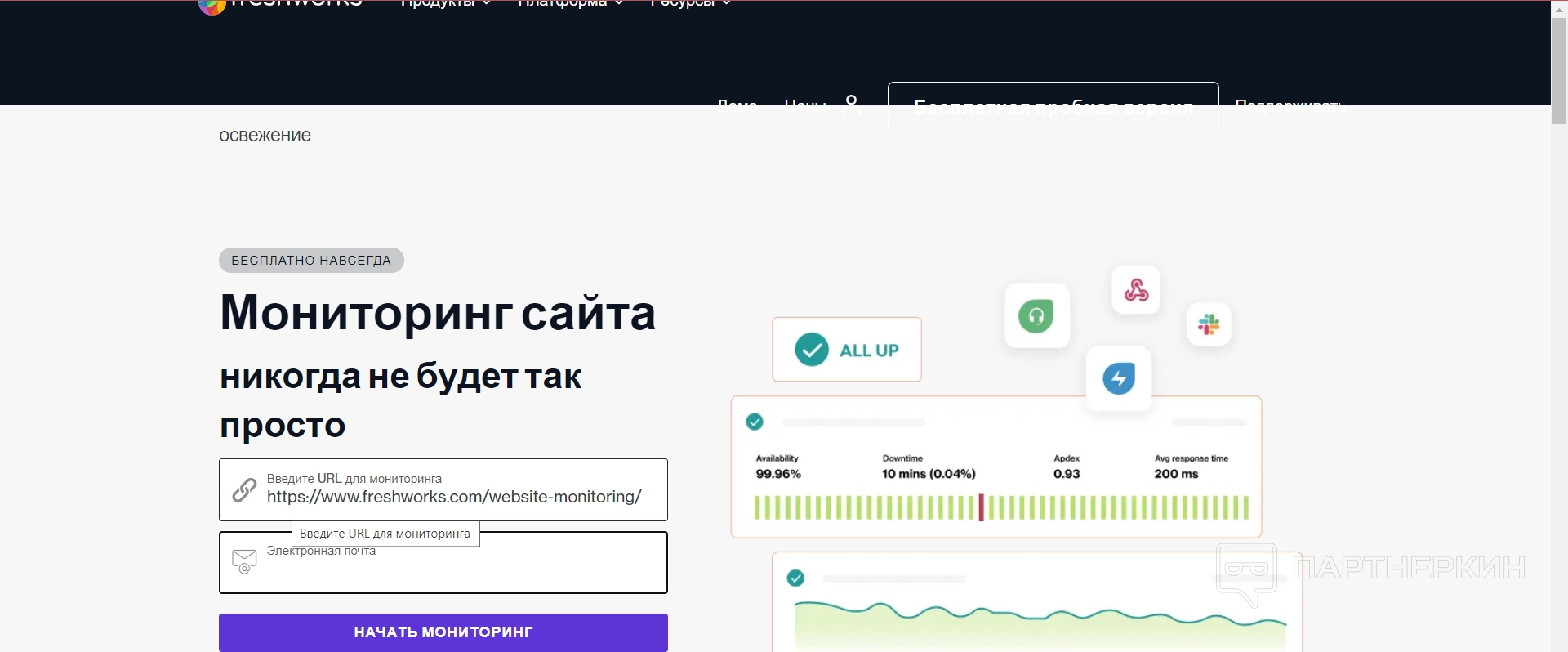Click the user account icon in header

click(851, 103)
